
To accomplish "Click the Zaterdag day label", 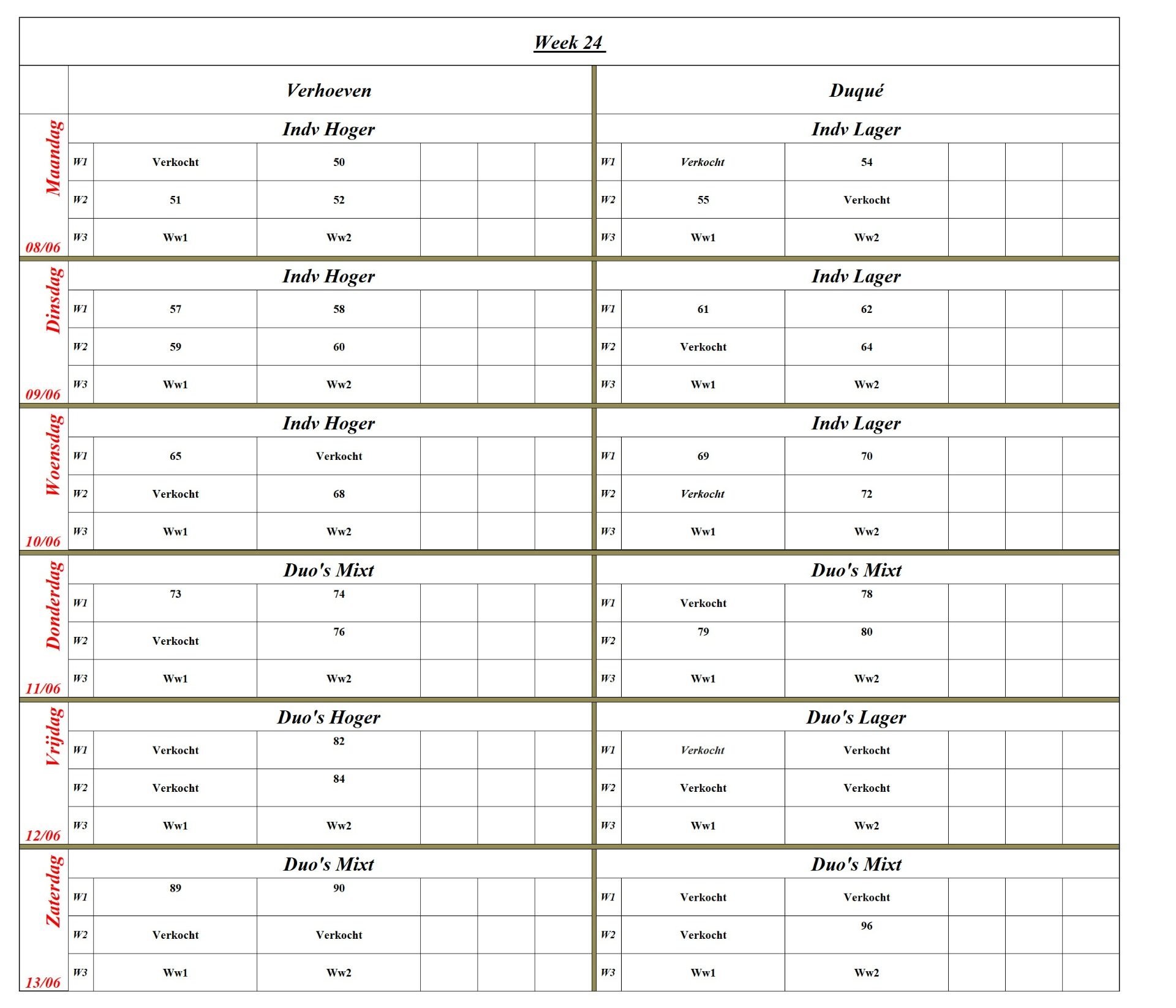I will (x=54, y=890).
